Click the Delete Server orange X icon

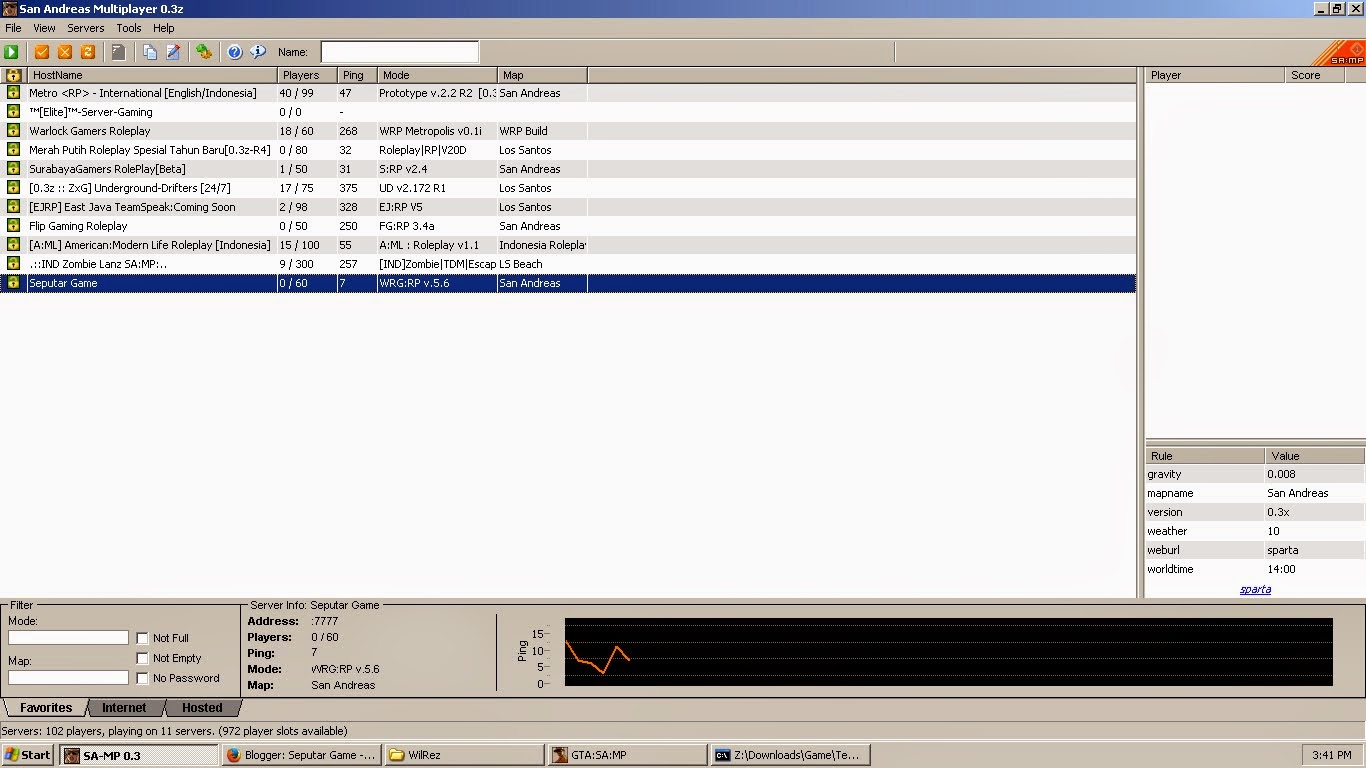click(x=65, y=52)
